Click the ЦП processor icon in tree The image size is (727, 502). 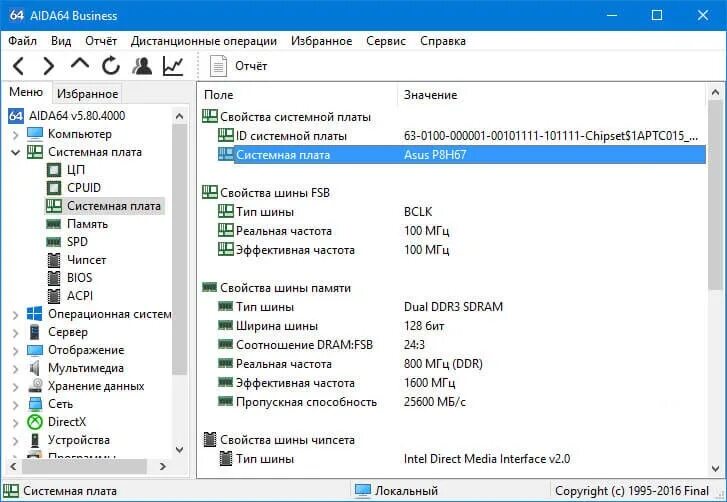tap(54, 170)
